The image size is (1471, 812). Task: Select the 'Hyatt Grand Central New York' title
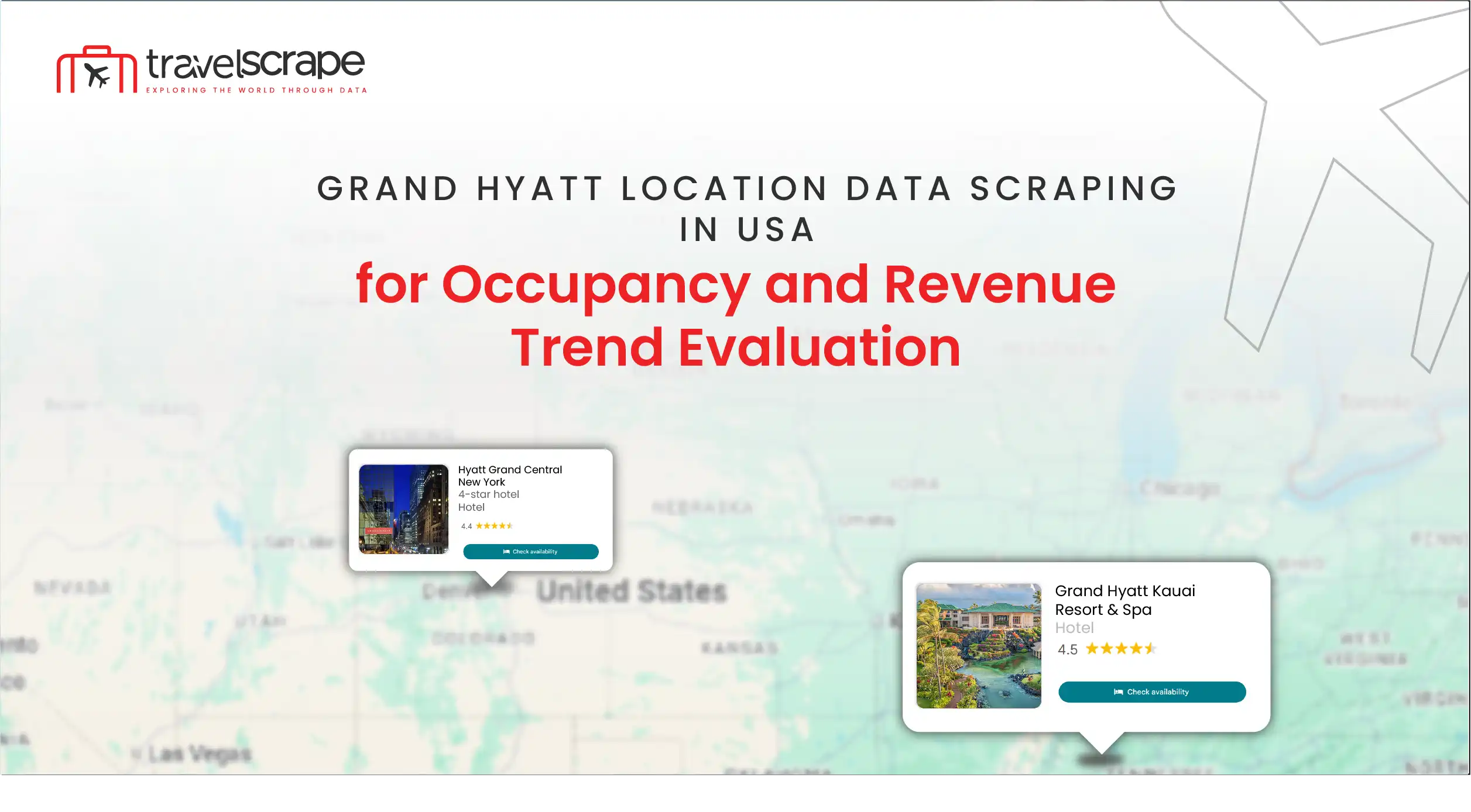[510, 476]
